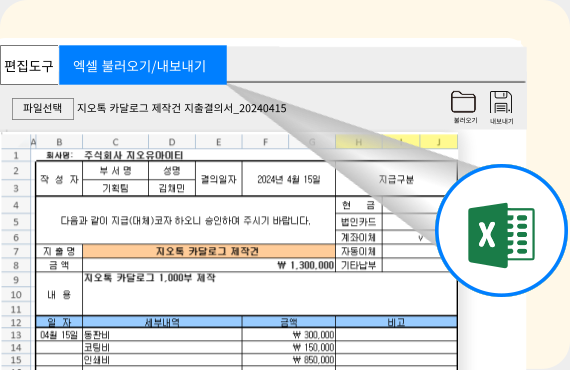Select highlighted column header H
The height and width of the screenshot is (370, 570).
coord(358,142)
